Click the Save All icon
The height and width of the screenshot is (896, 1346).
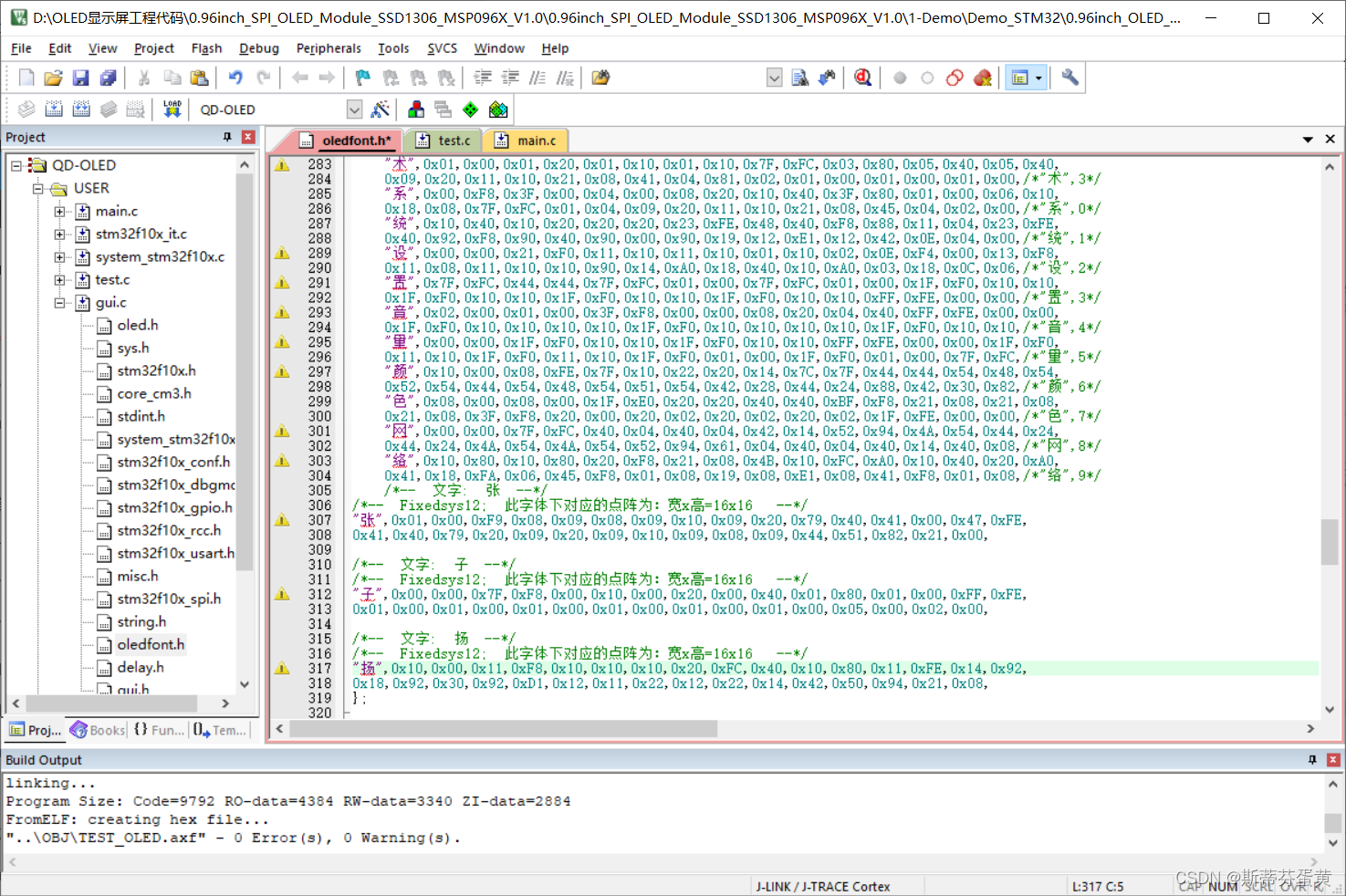tap(108, 78)
